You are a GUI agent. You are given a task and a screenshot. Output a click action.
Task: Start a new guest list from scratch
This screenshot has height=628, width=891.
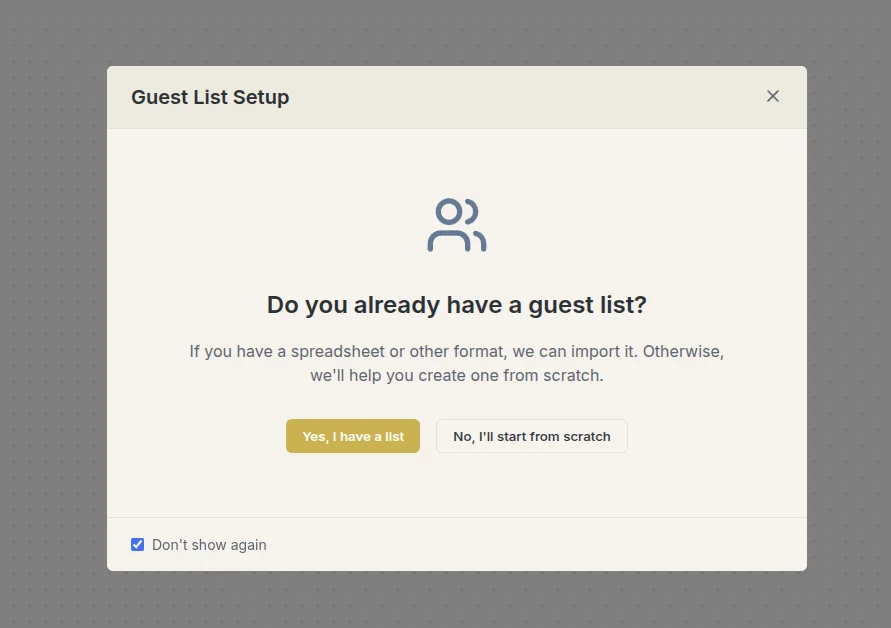[x=531, y=436]
